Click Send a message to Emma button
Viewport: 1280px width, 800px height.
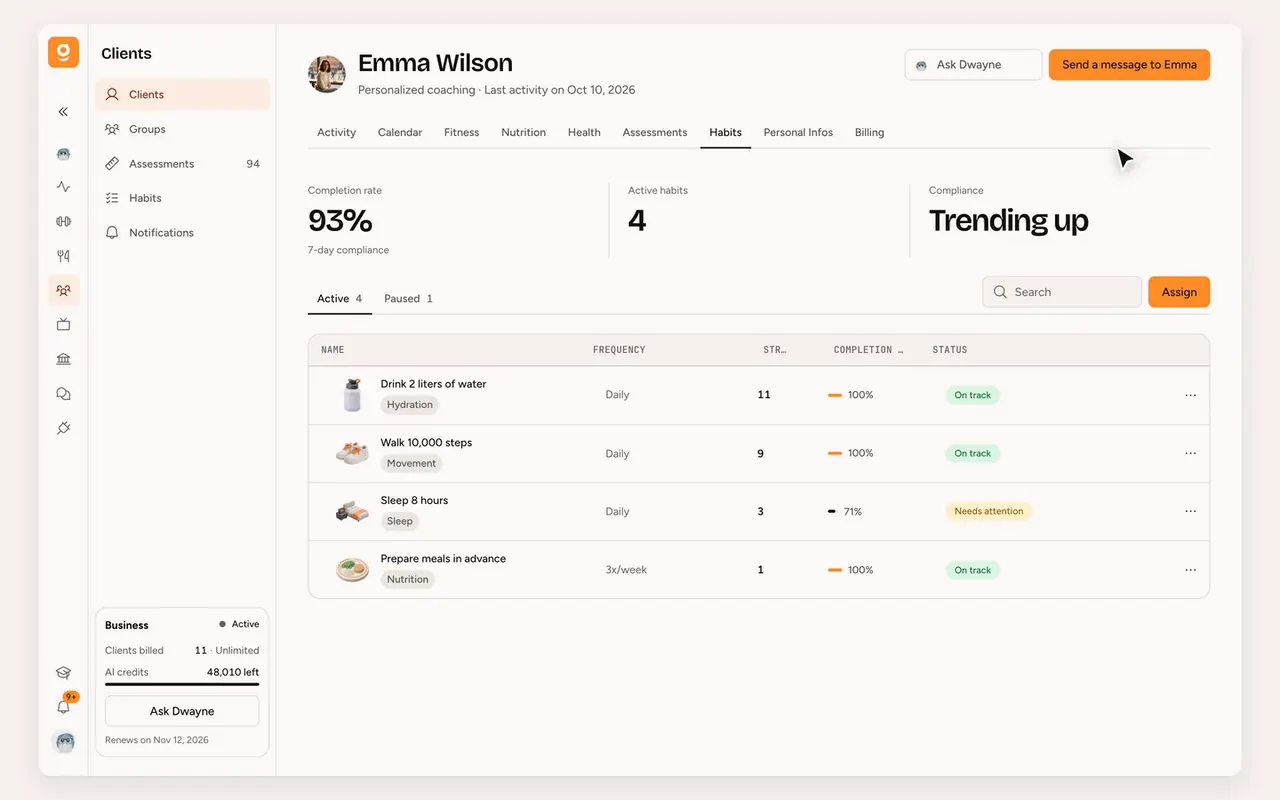pos(1129,65)
